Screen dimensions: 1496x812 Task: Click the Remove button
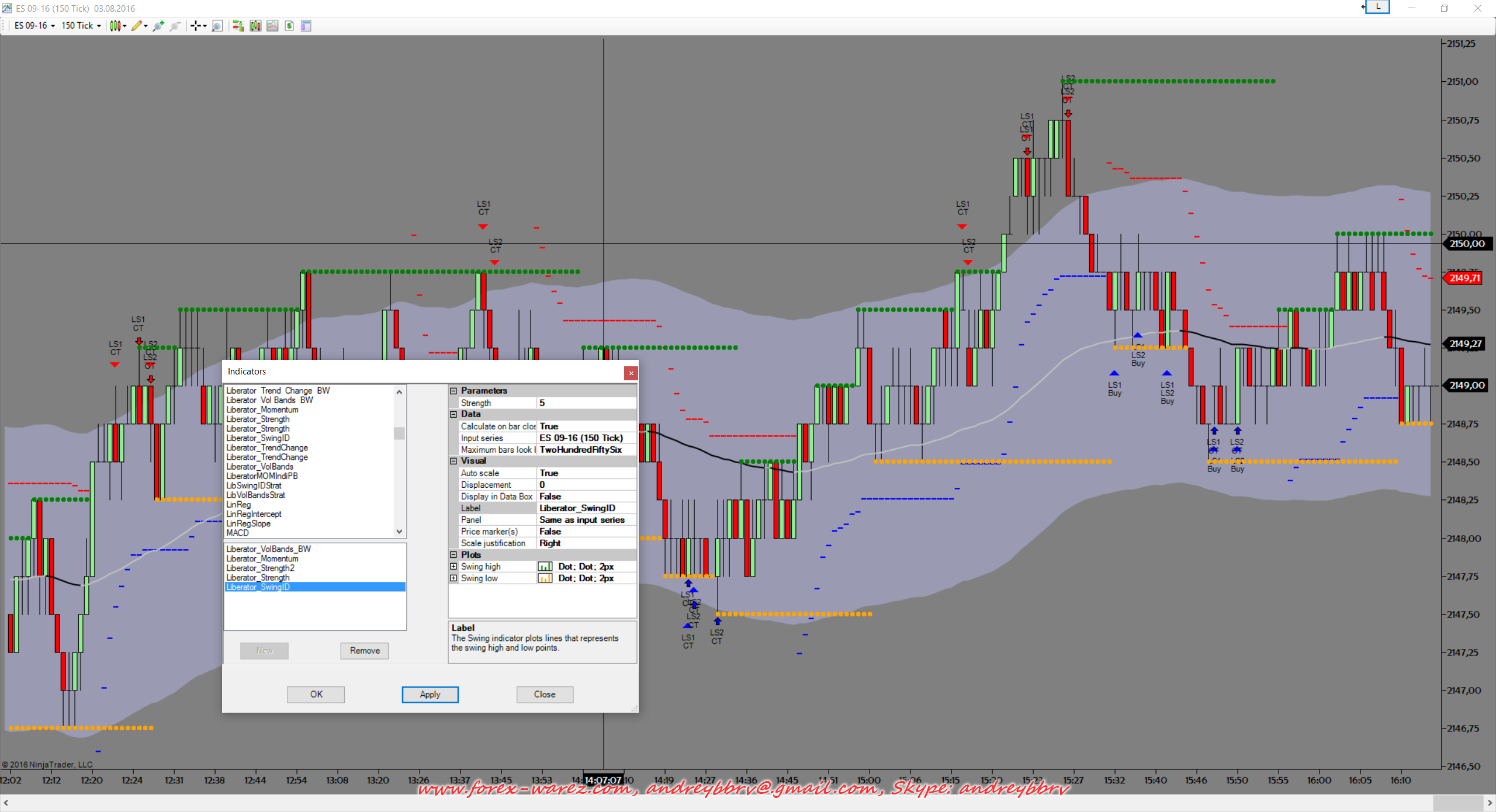tap(365, 651)
